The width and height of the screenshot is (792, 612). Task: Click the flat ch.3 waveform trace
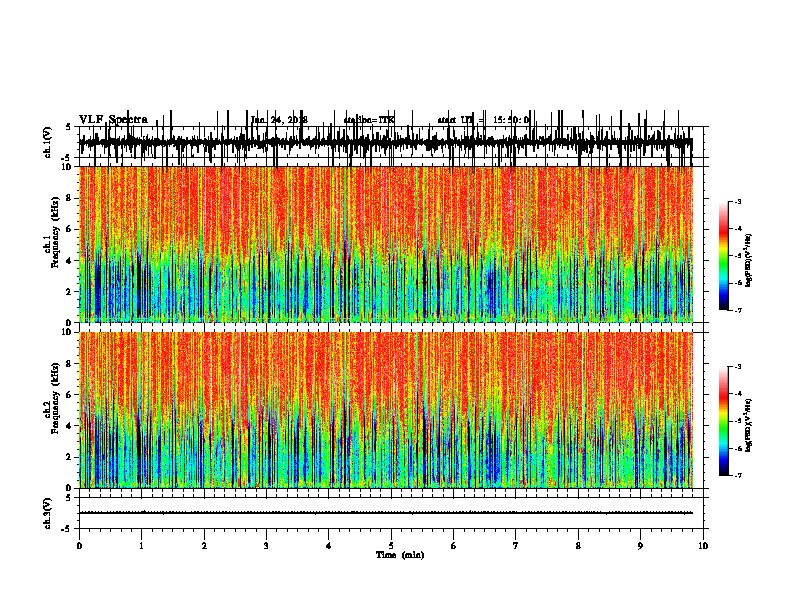coord(386,513)
